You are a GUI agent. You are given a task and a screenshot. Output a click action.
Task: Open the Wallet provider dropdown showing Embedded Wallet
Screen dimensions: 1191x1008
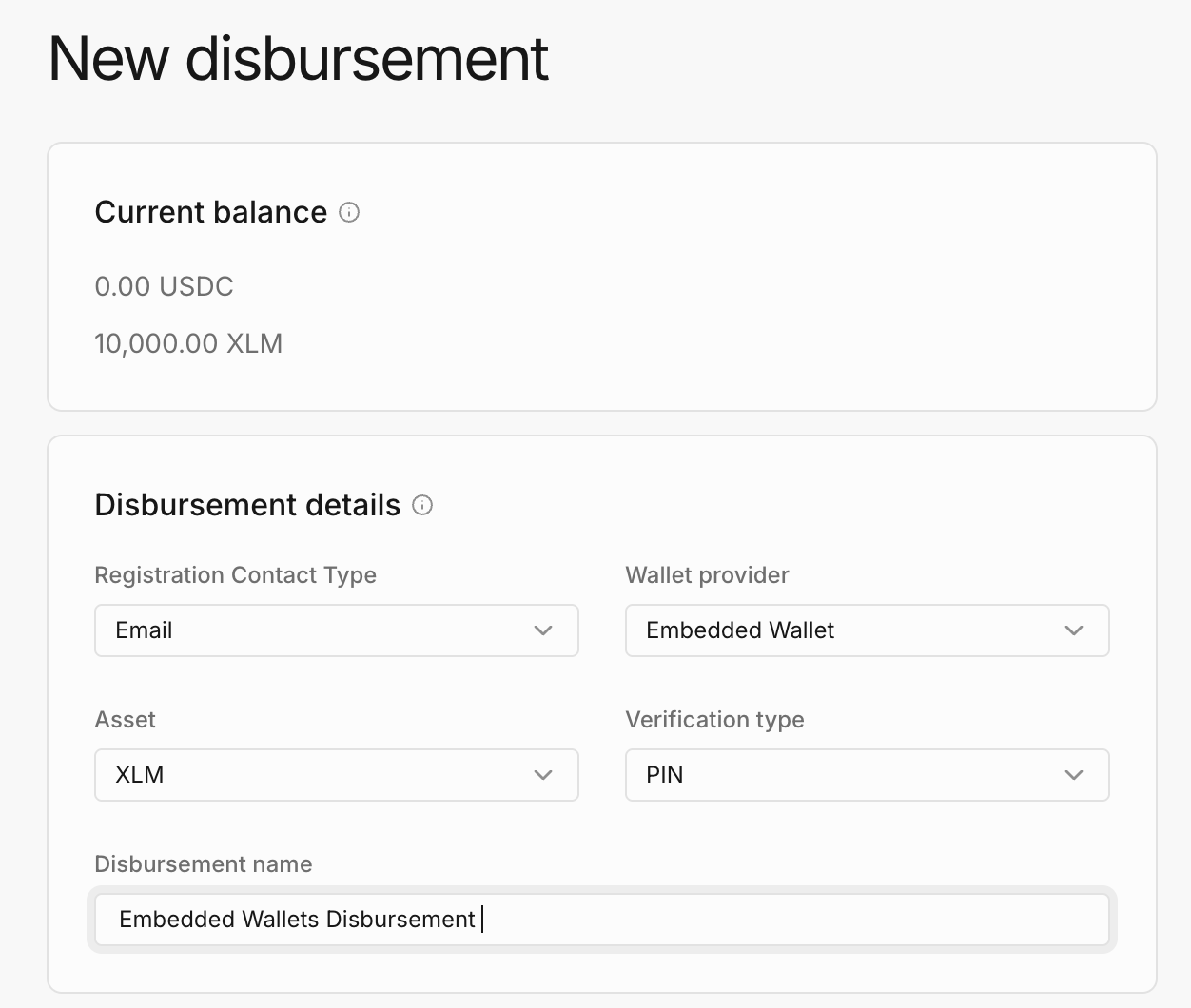pos(867,630)
